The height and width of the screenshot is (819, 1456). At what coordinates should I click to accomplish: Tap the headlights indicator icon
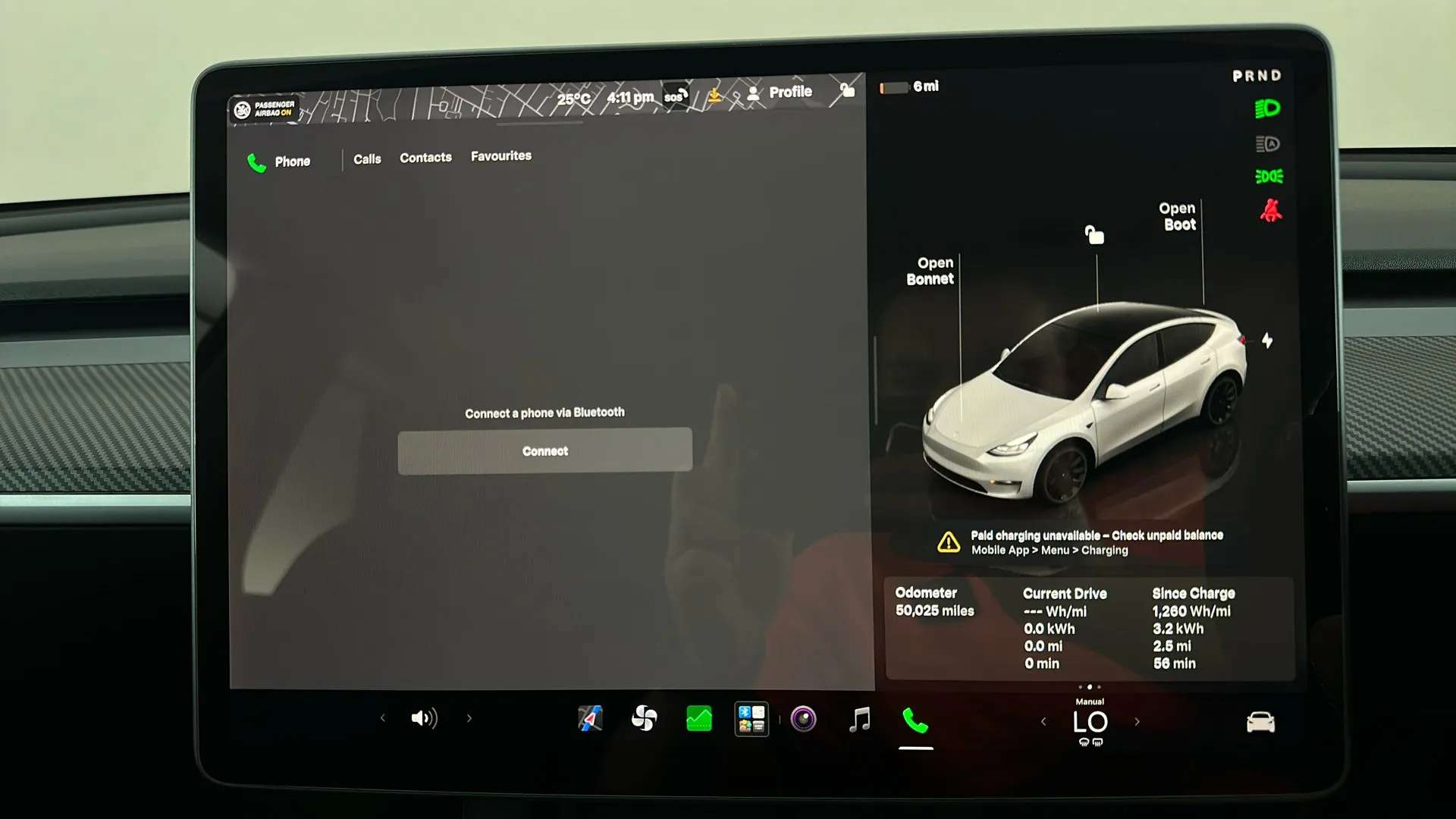pos(1268,109)
